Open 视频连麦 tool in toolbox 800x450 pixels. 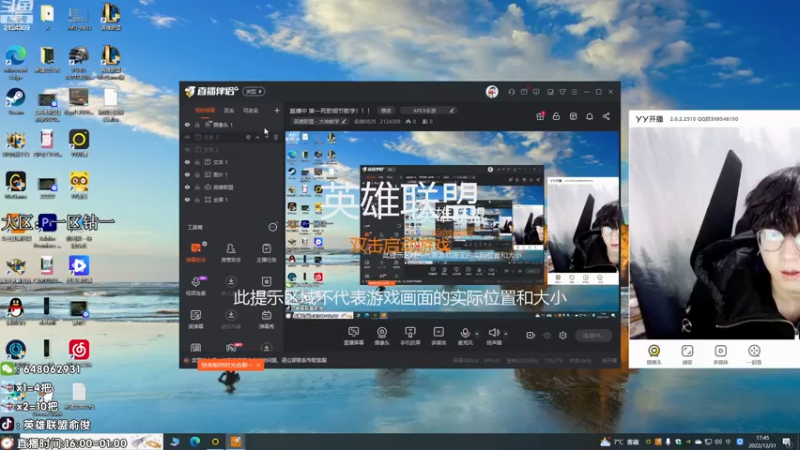pos(196,286)
